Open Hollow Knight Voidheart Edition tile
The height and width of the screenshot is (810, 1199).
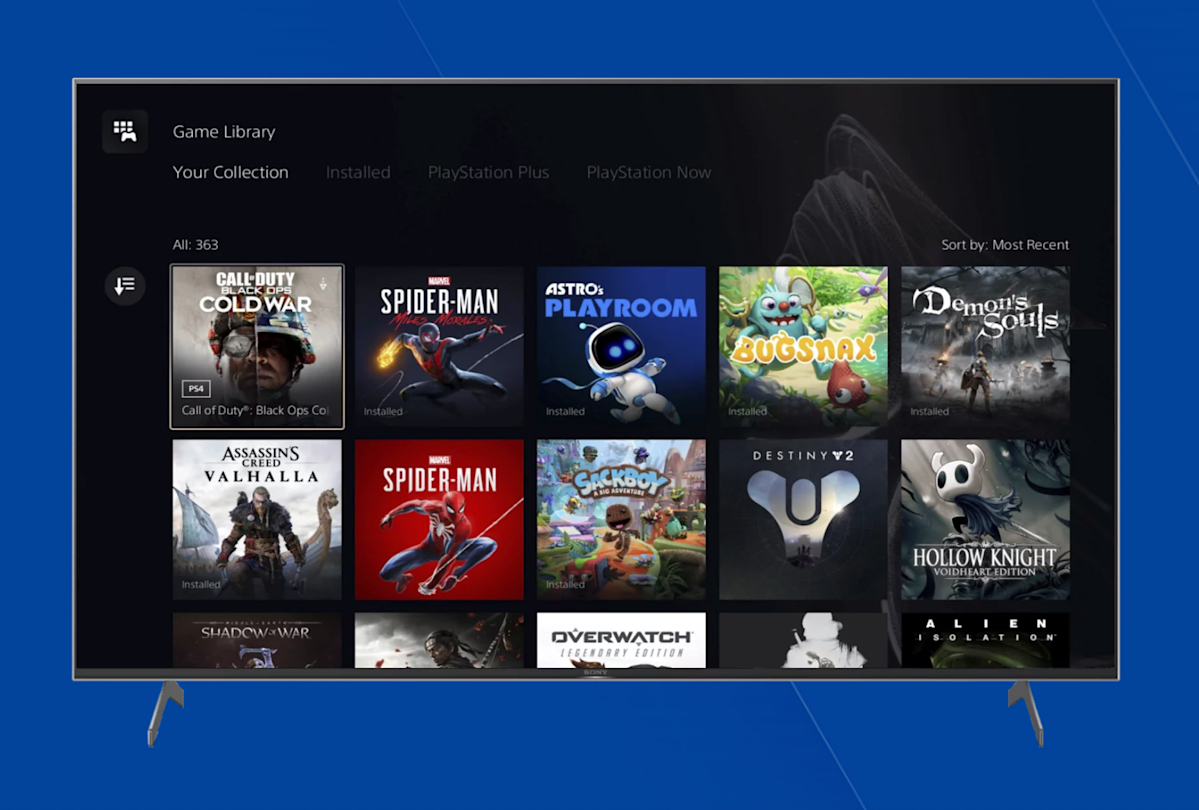point(985,519)
